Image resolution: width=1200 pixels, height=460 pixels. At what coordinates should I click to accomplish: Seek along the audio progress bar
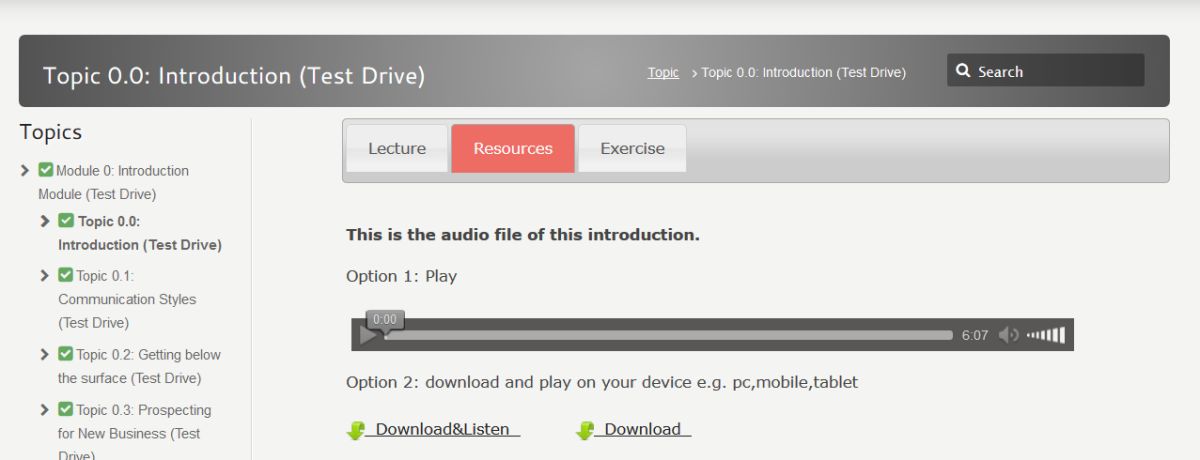point(669,335)
